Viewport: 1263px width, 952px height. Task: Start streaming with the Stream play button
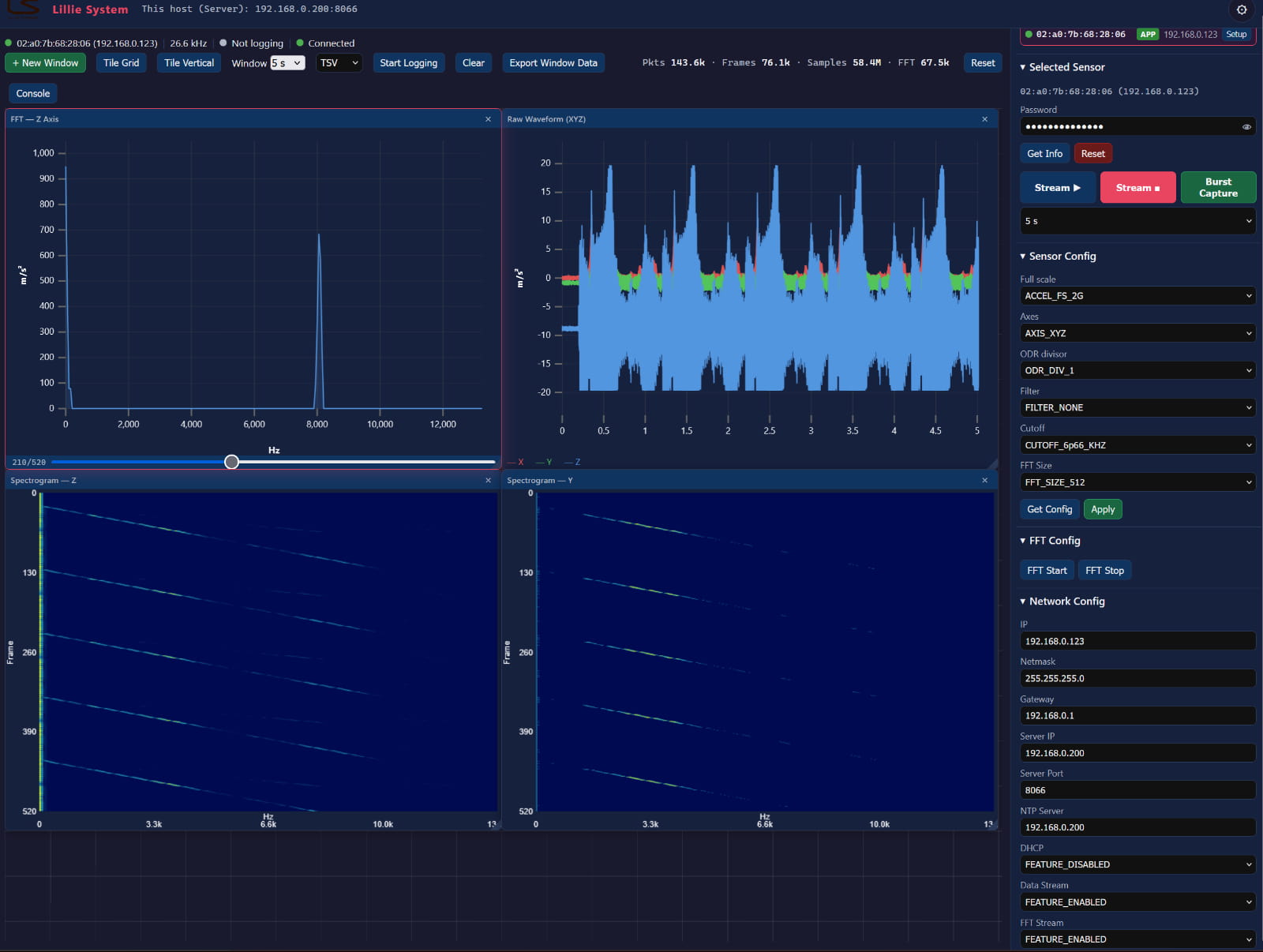1058,187
